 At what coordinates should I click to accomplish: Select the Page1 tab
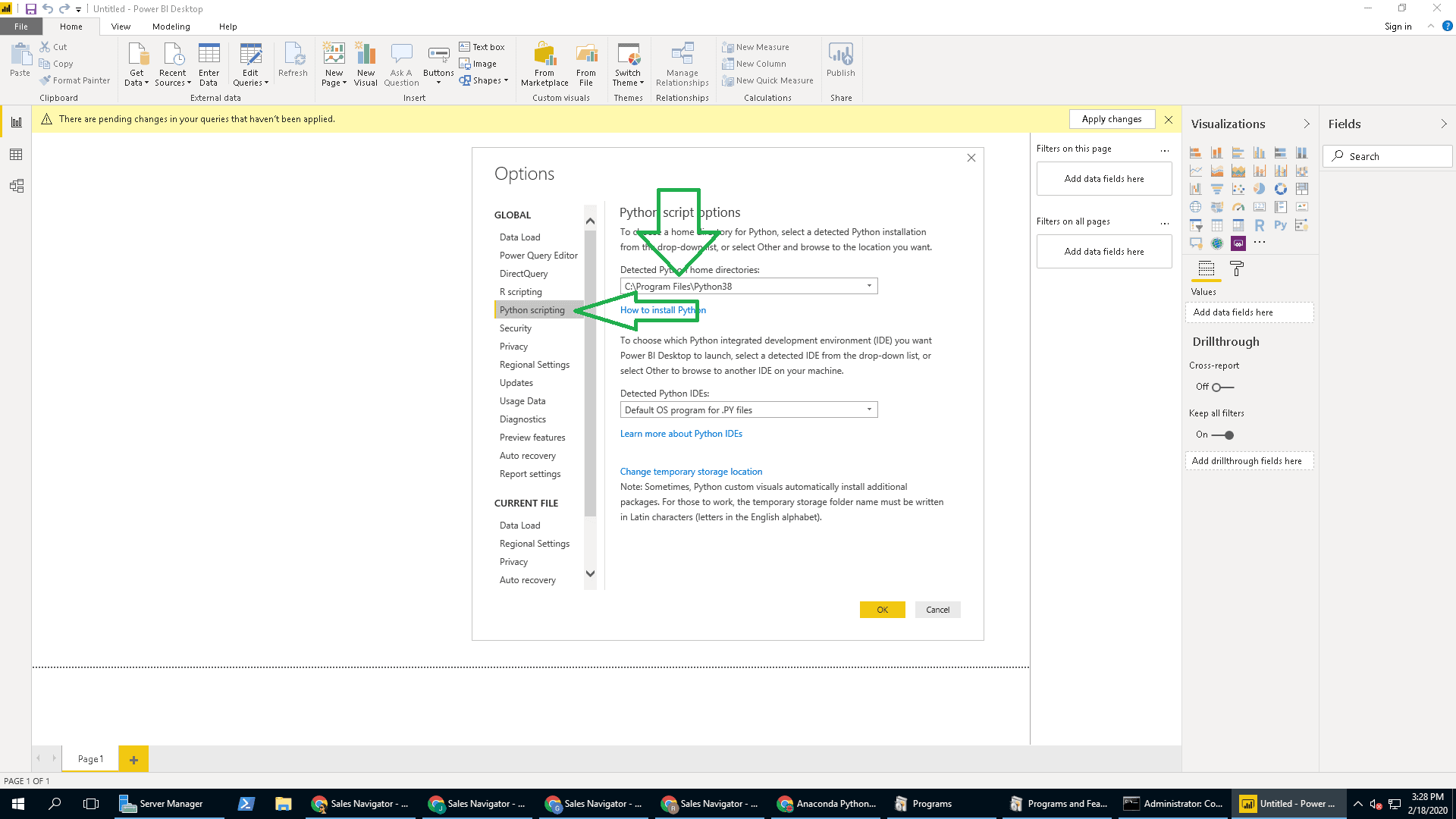pyautogui.click(x=89, y=758)
